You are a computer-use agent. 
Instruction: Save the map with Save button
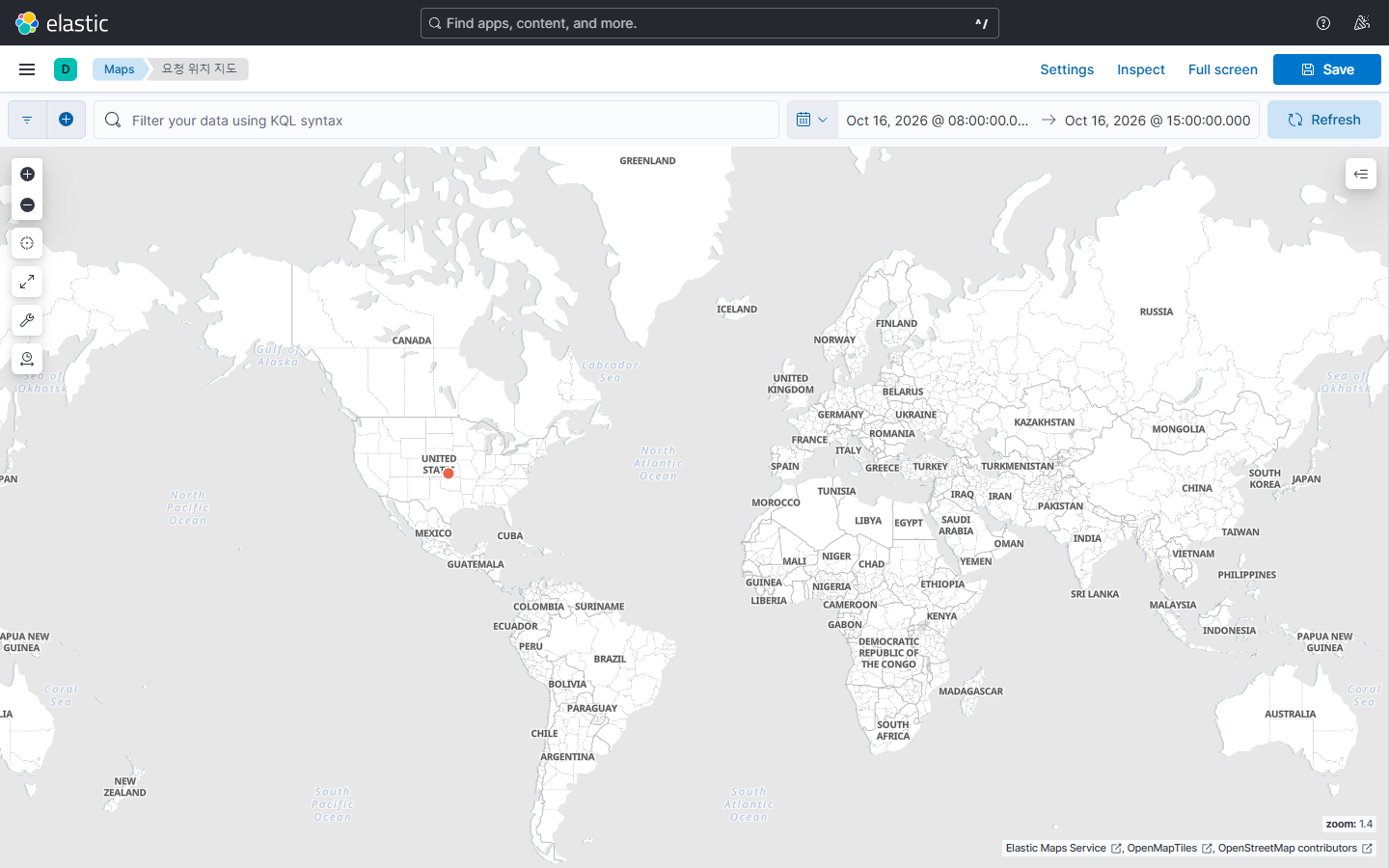click(x=1327, y=69)
